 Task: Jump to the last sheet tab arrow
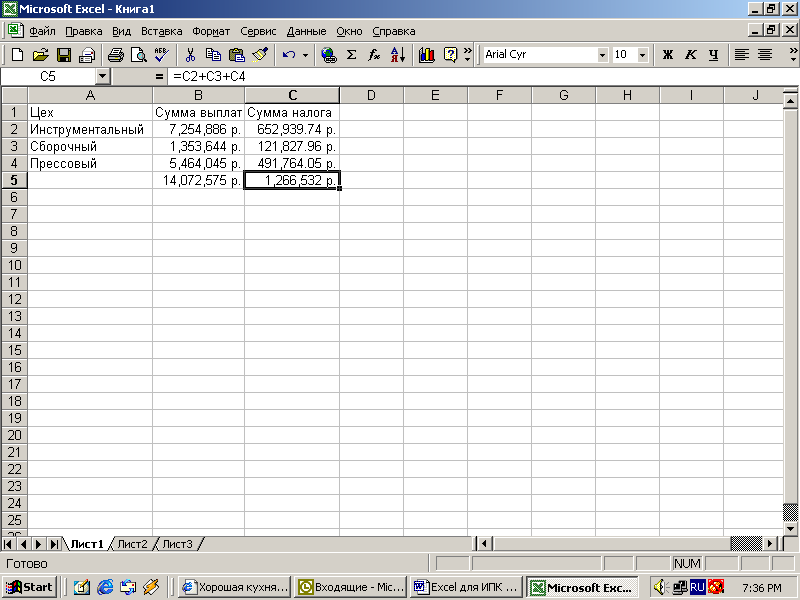click(53, 544)
